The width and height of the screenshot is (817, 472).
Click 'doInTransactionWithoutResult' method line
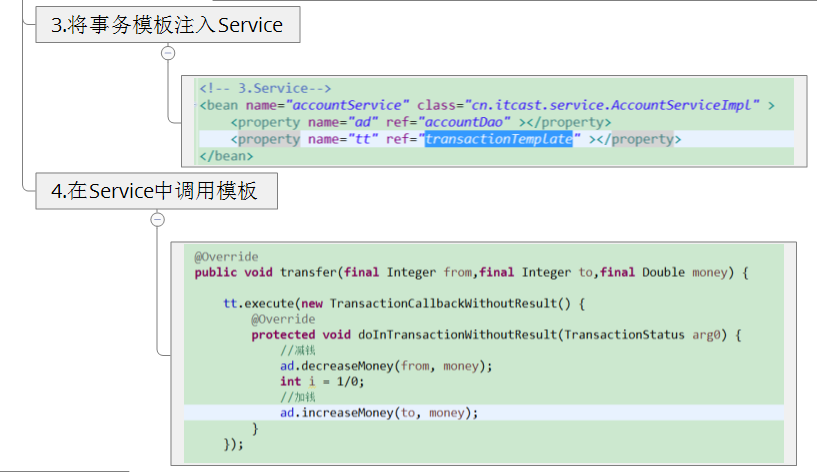496,335
